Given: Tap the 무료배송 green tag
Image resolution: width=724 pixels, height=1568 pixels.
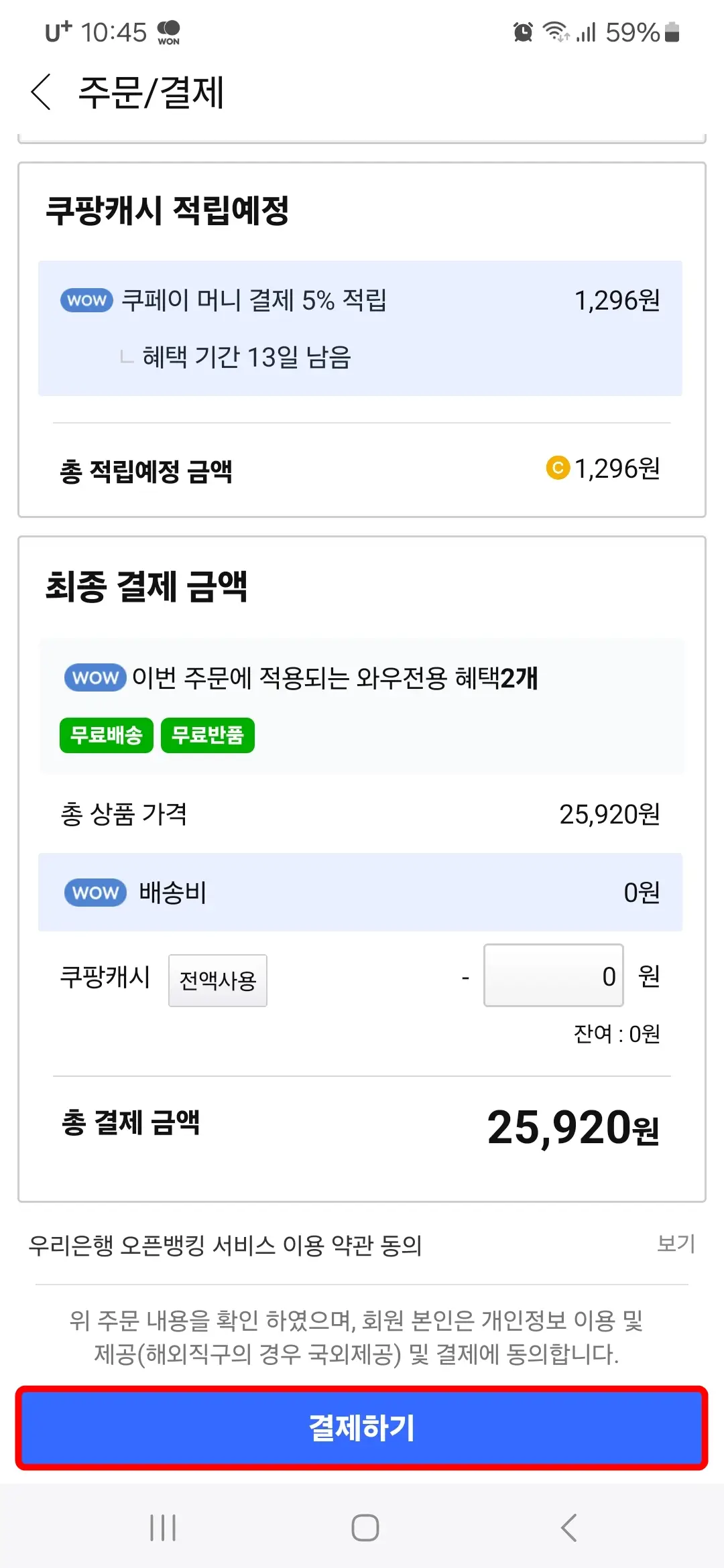Looking at the screenshot, I should coord(105,735).
